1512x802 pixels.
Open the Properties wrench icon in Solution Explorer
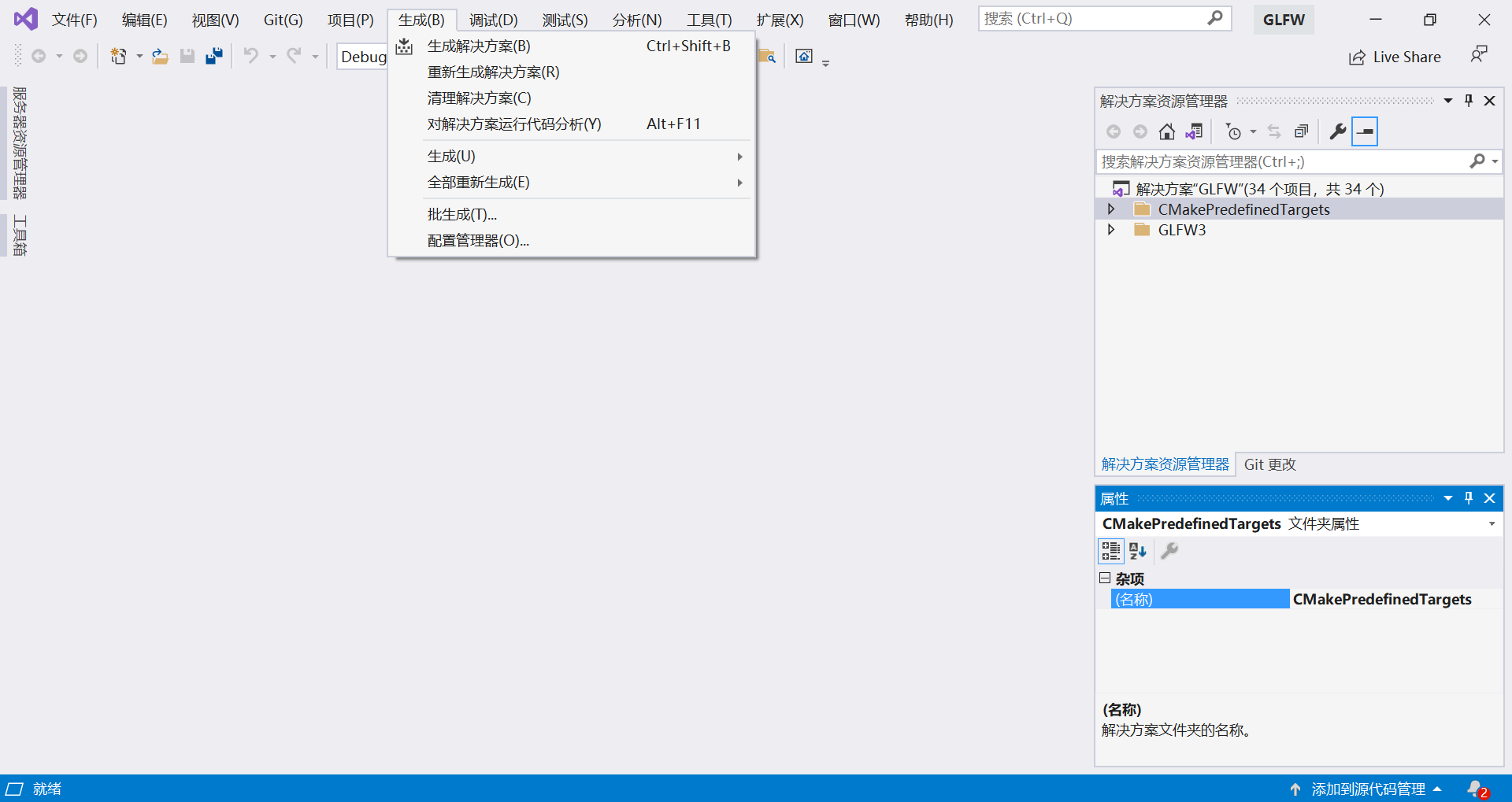click(1337, 131)
